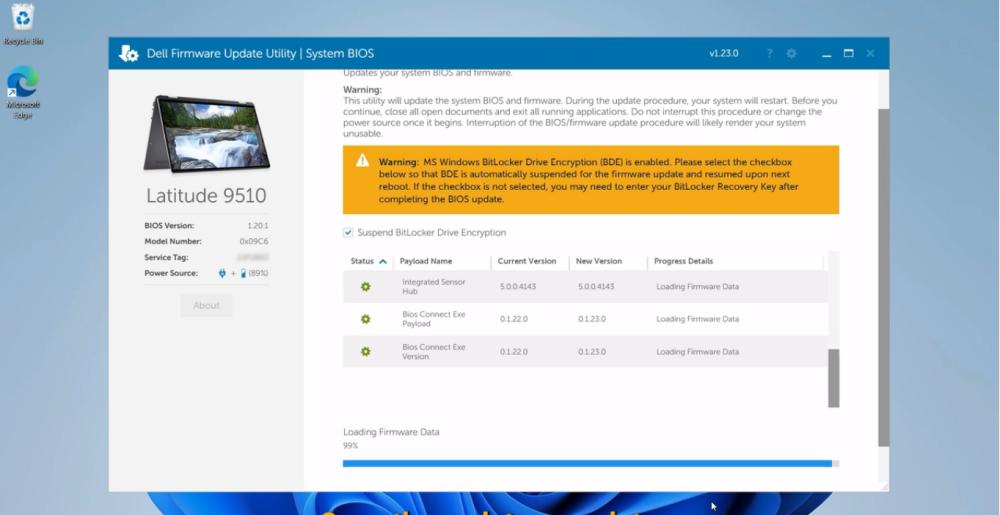This screenshot has height=515, width=1000.
Task: Click Bios Connect Exe Payload status gear
Action: point(365,319)
